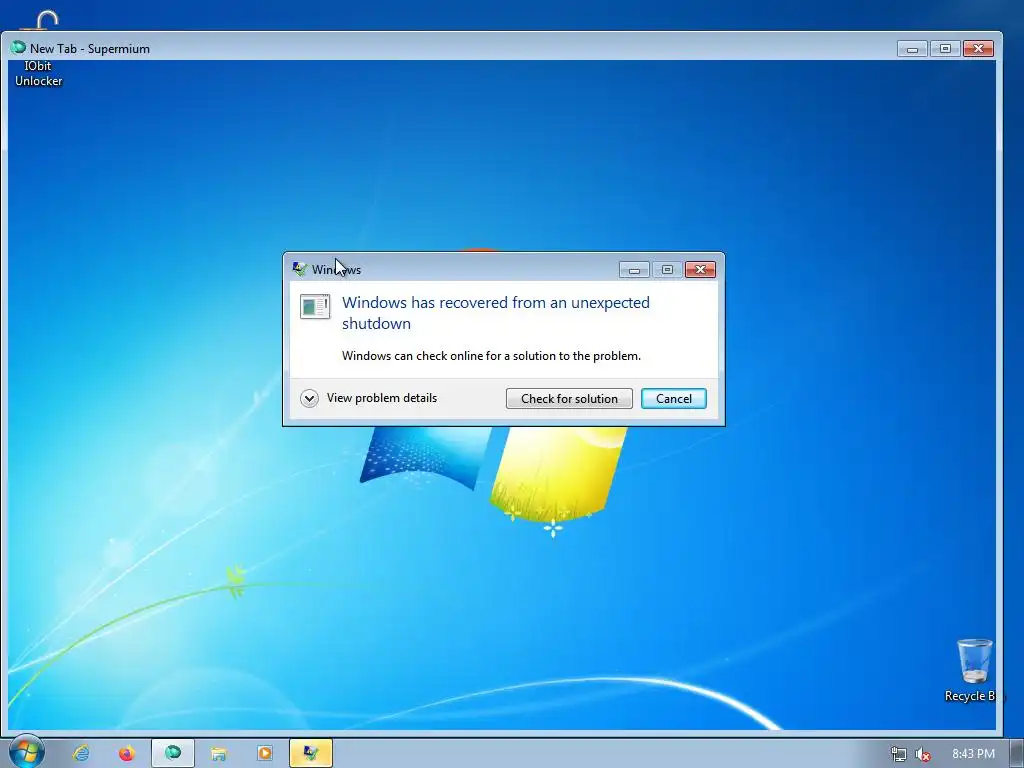Select the Windows problem reporting taskbar button
This screenshot has width=1024, height=768.
tap(311, 753)
